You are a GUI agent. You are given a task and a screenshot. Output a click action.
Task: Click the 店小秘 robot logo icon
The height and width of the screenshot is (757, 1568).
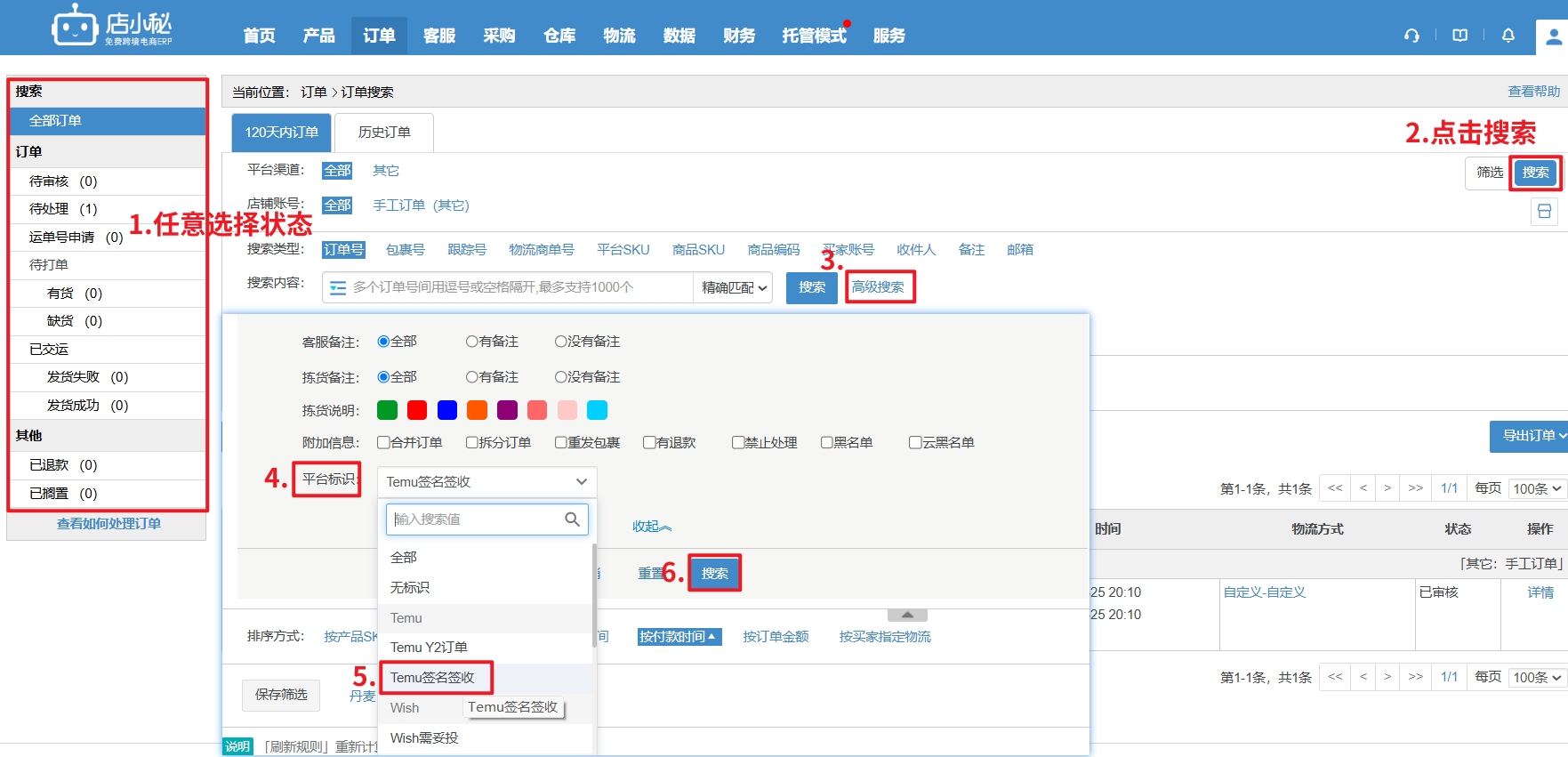[74, 26]
